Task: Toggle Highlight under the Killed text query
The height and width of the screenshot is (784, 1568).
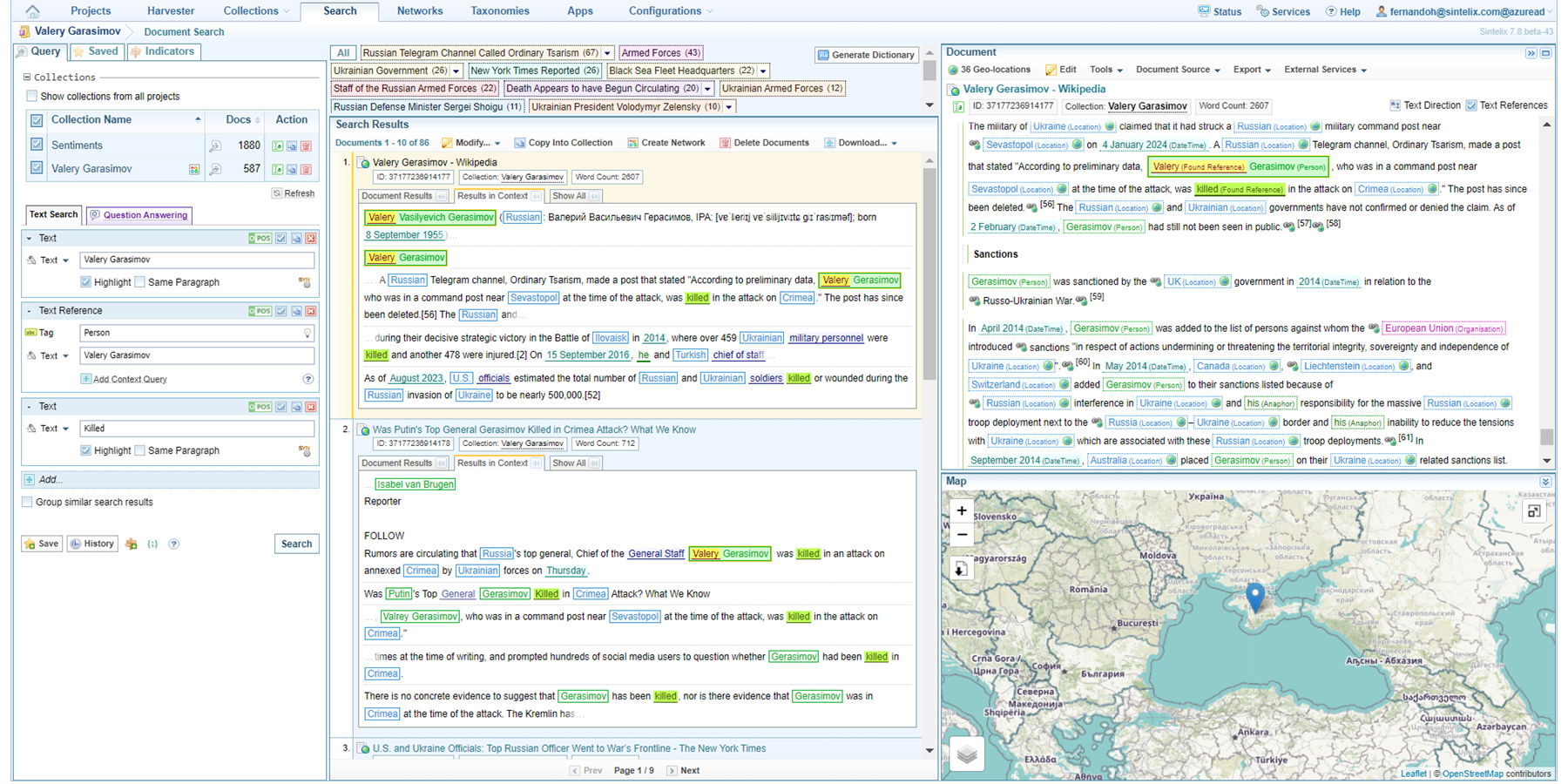Action: (85, 450)
